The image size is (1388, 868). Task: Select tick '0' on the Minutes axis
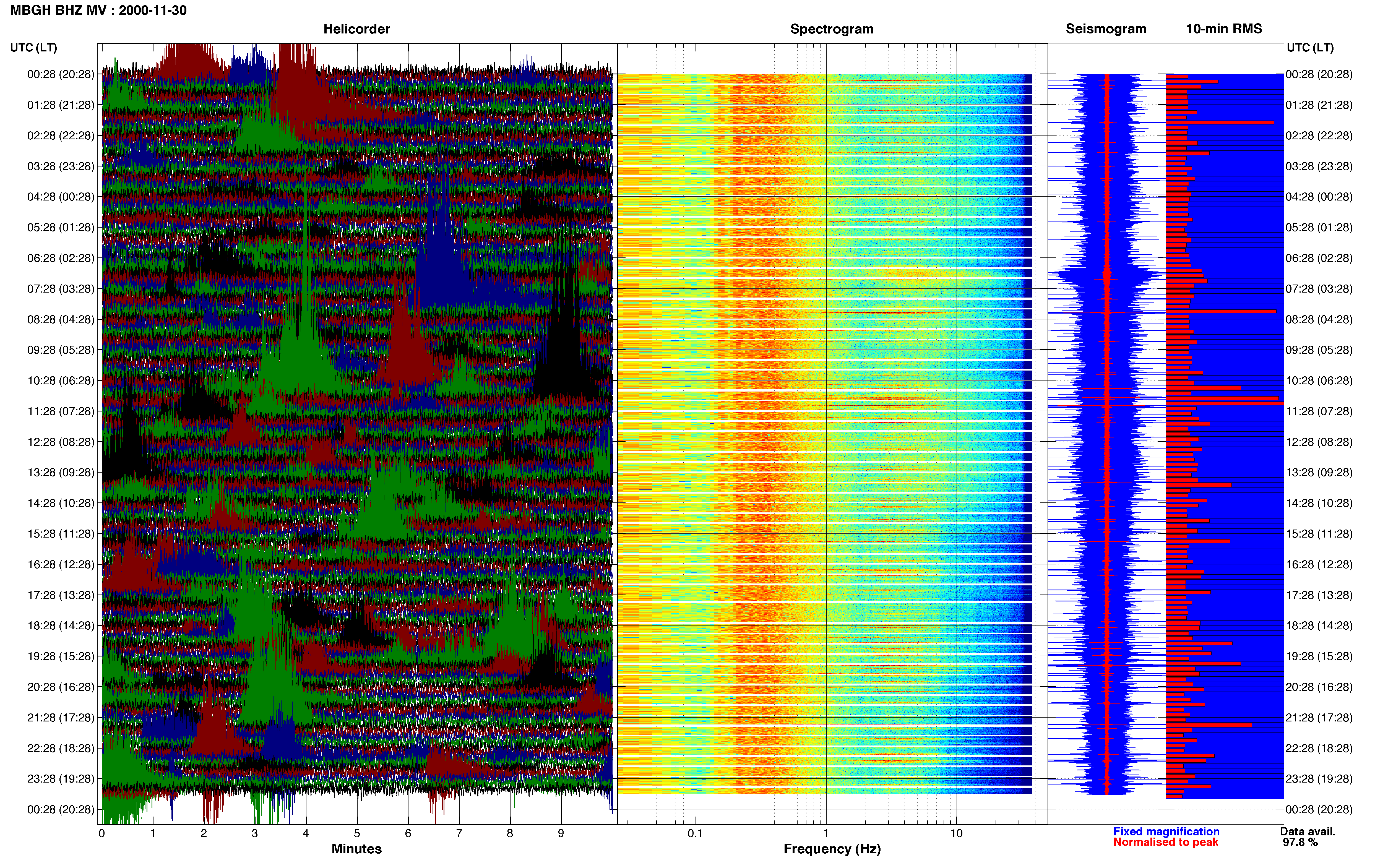pos(101,833)
